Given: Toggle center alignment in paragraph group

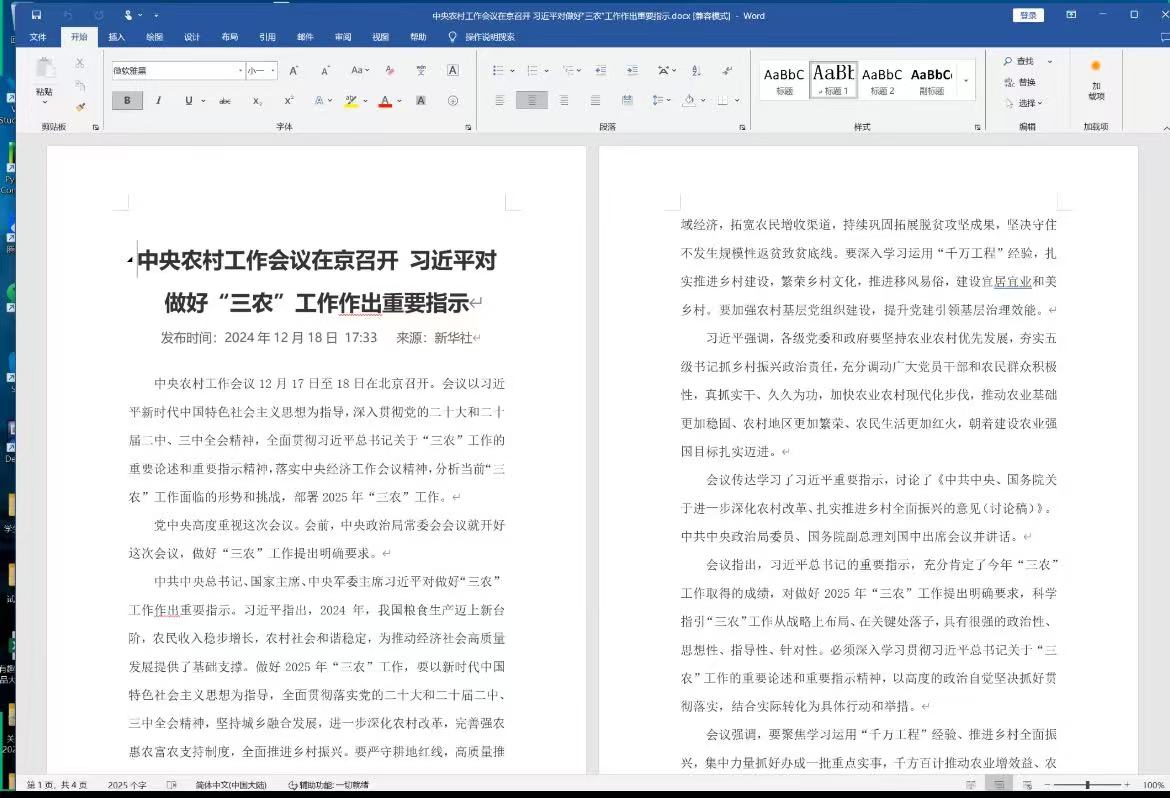Looking at the screenshot, I should tap(532, 101).
